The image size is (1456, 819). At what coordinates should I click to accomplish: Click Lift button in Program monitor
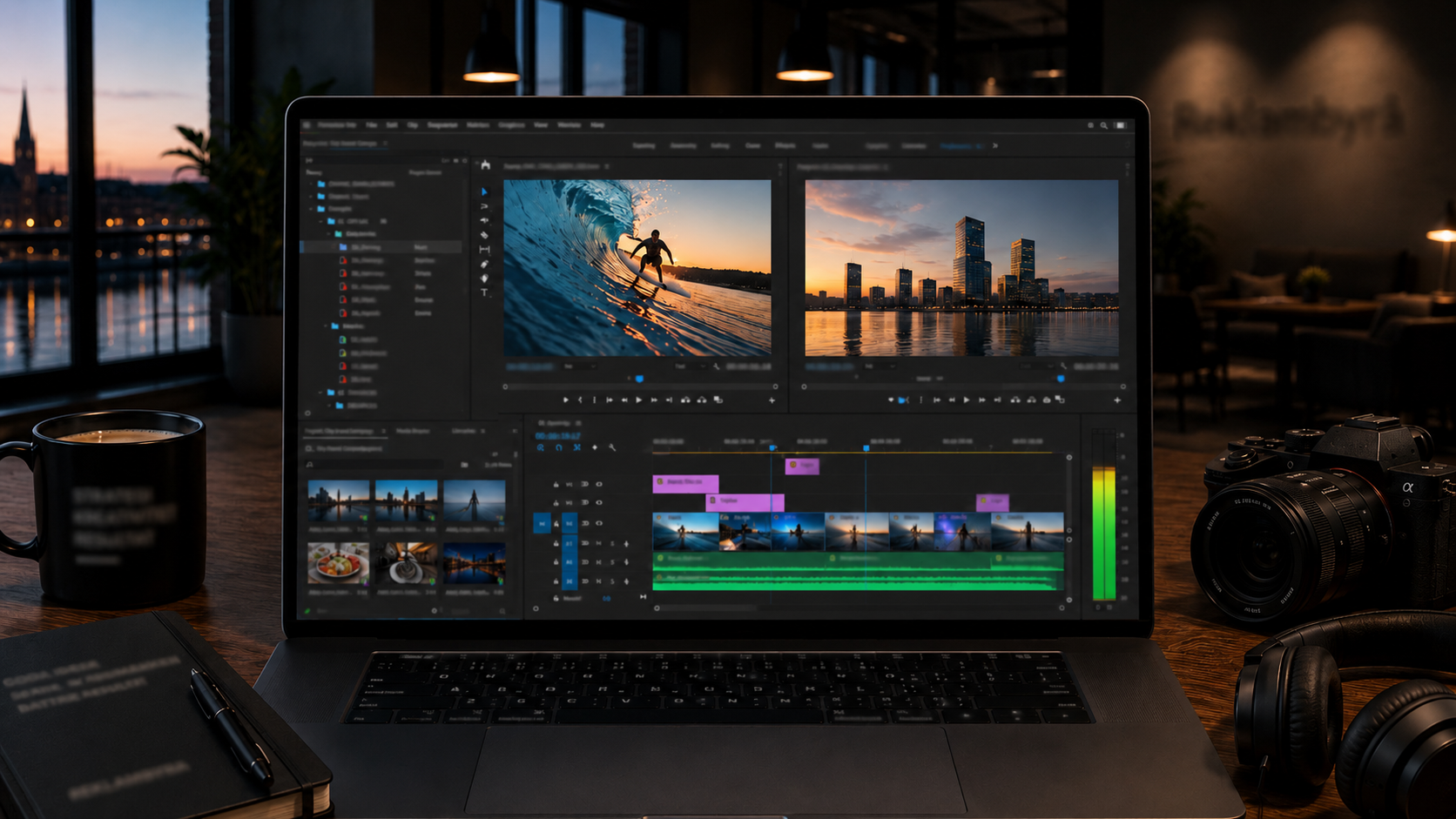point(1015,400)
